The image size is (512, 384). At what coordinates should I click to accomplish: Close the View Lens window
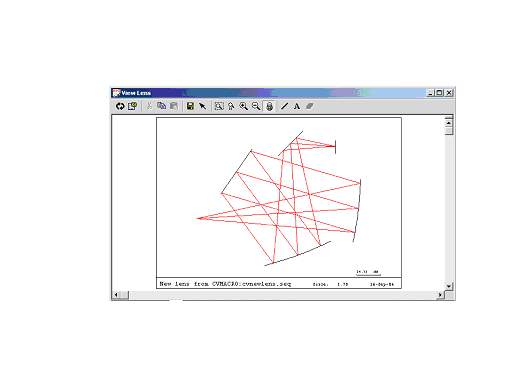[449, 93]
